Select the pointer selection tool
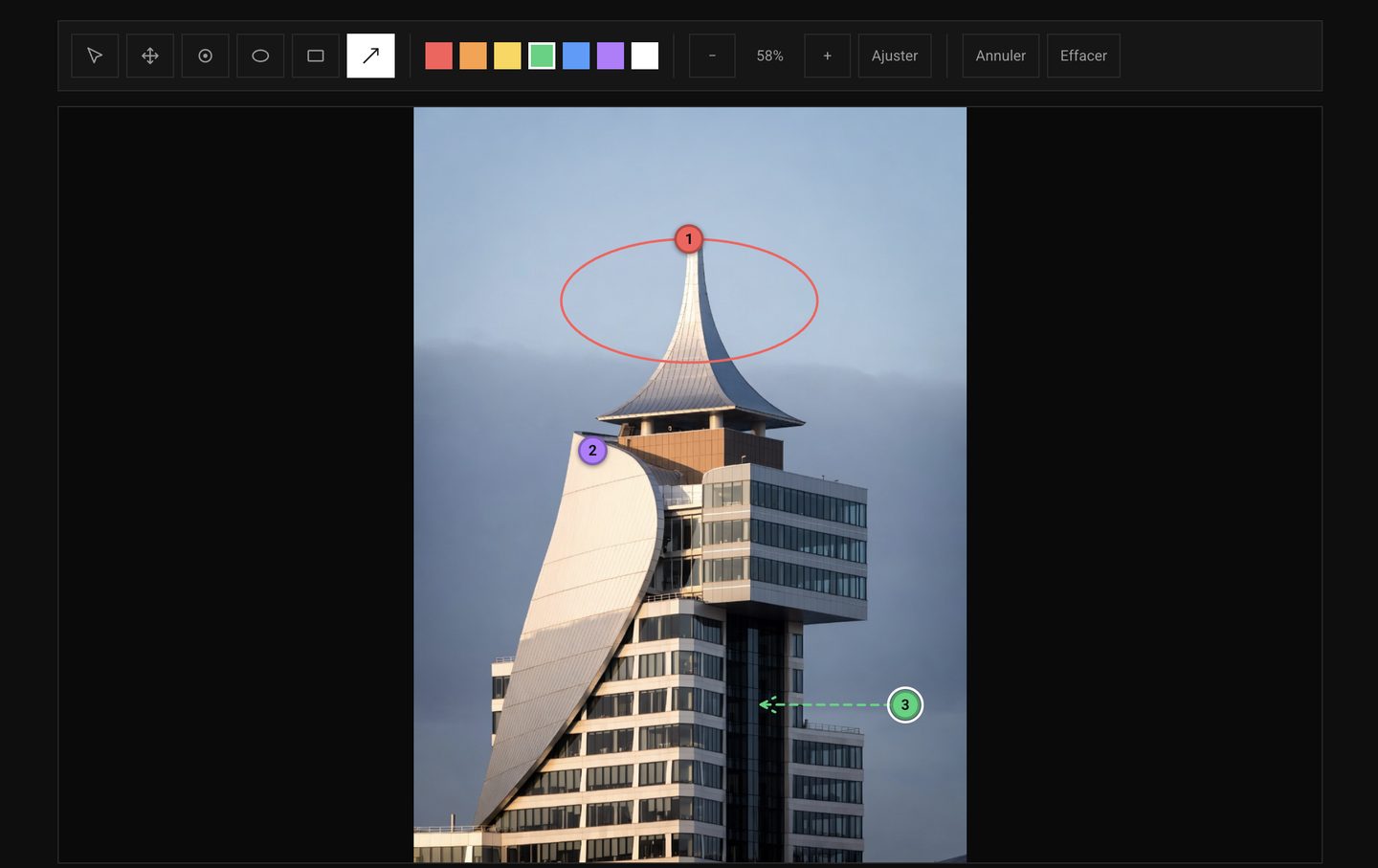 click(95, 56)
